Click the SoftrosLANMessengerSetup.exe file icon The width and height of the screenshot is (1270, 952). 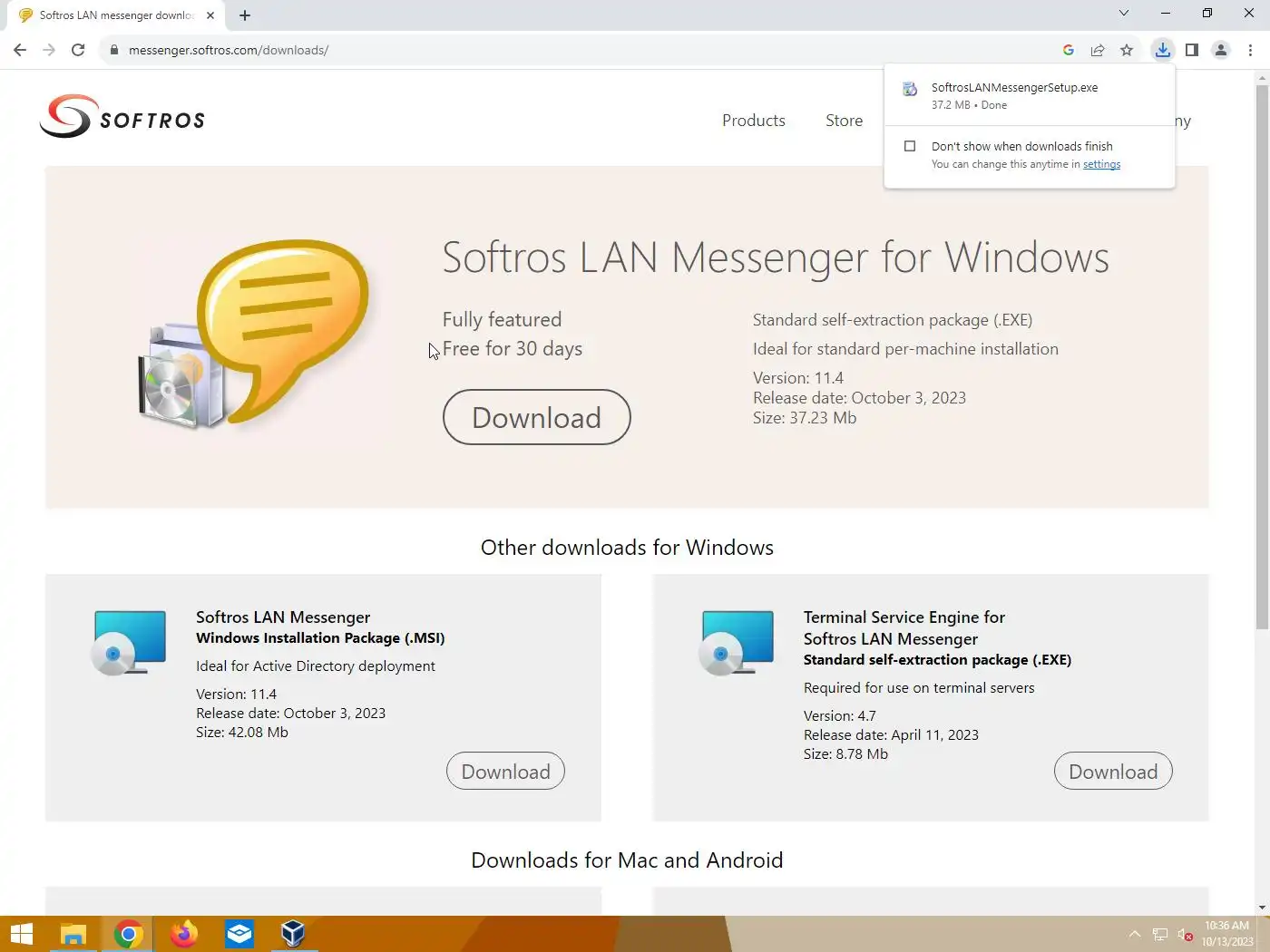(x=910, y=89)
